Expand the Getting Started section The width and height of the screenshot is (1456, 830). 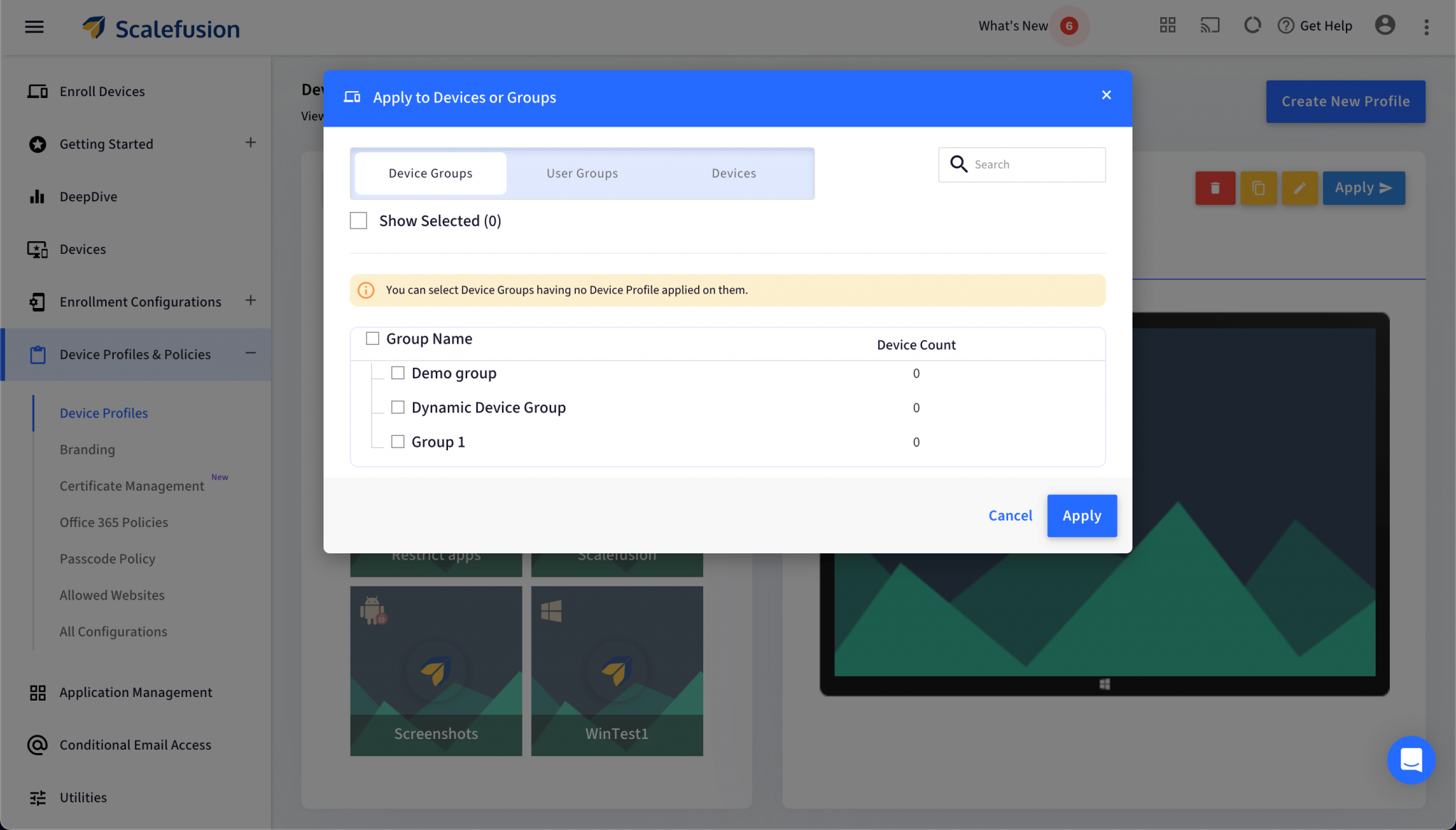point(250,143)
